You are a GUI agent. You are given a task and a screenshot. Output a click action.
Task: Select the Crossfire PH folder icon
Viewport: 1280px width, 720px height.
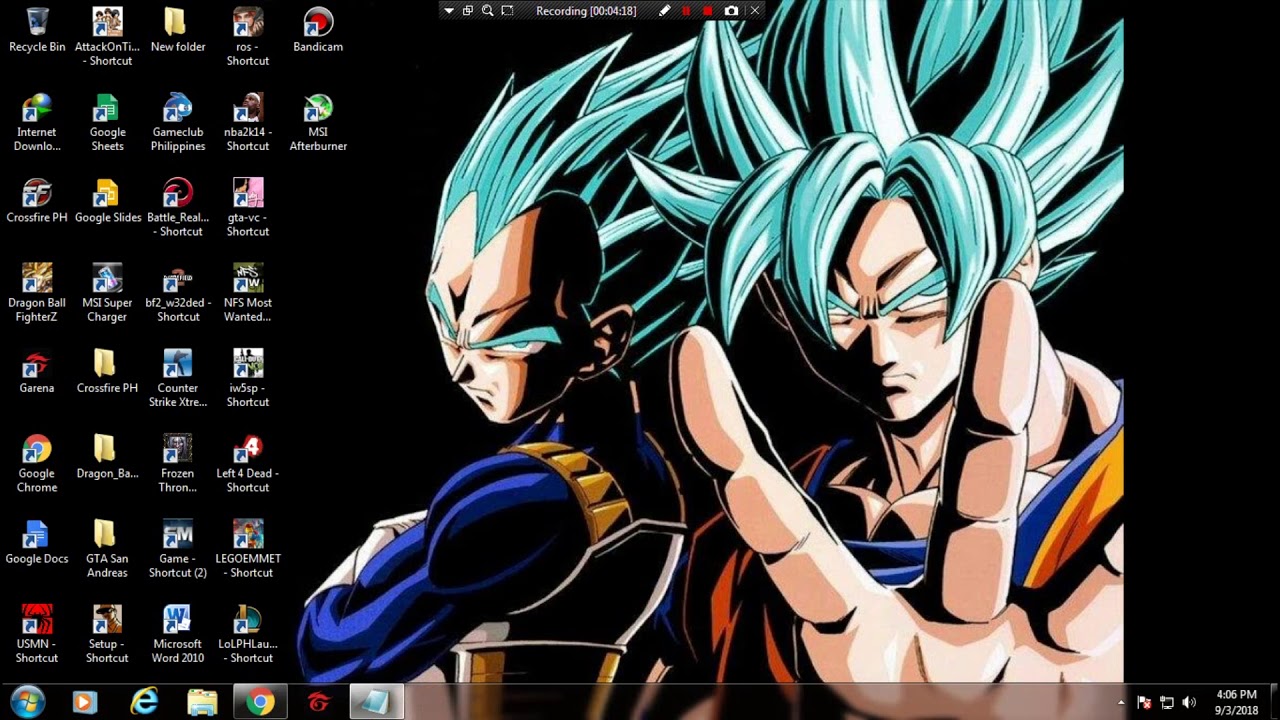[x=107, y=371]
